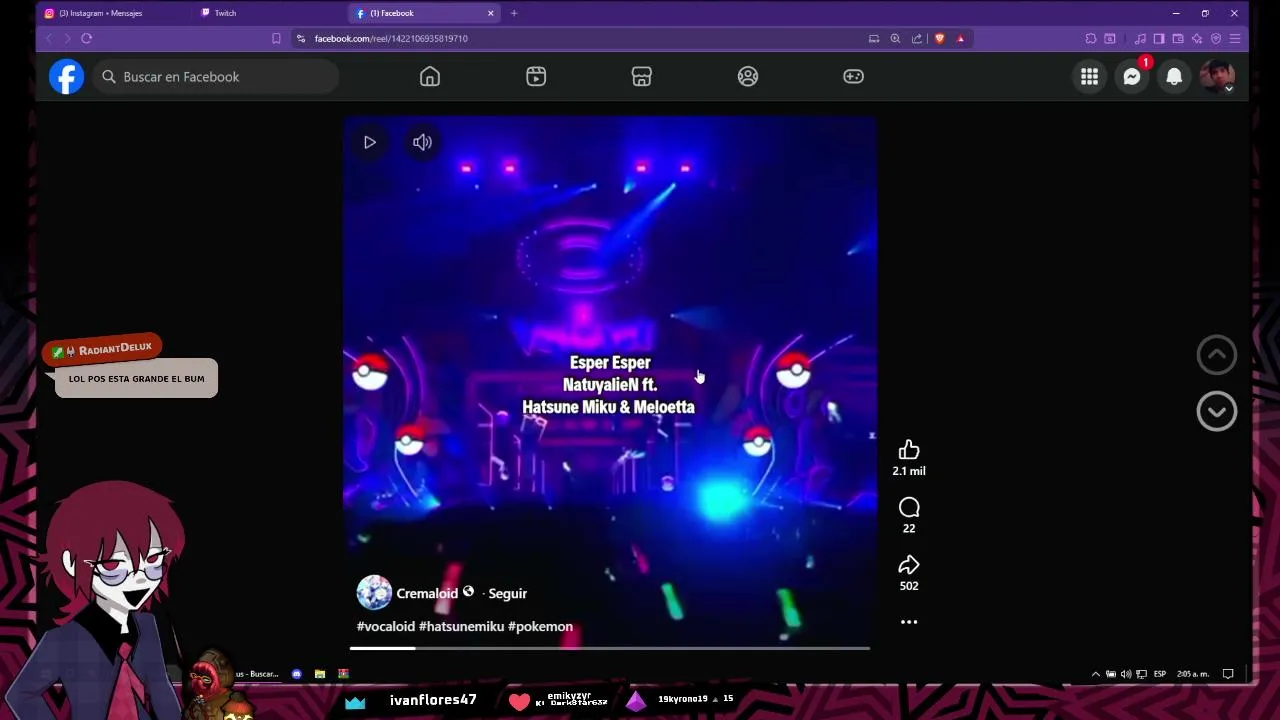The height and width of the screenshot is (720, 1280).
Task: Follow Cremaloid with Seguir button
Action: [507, 593]
